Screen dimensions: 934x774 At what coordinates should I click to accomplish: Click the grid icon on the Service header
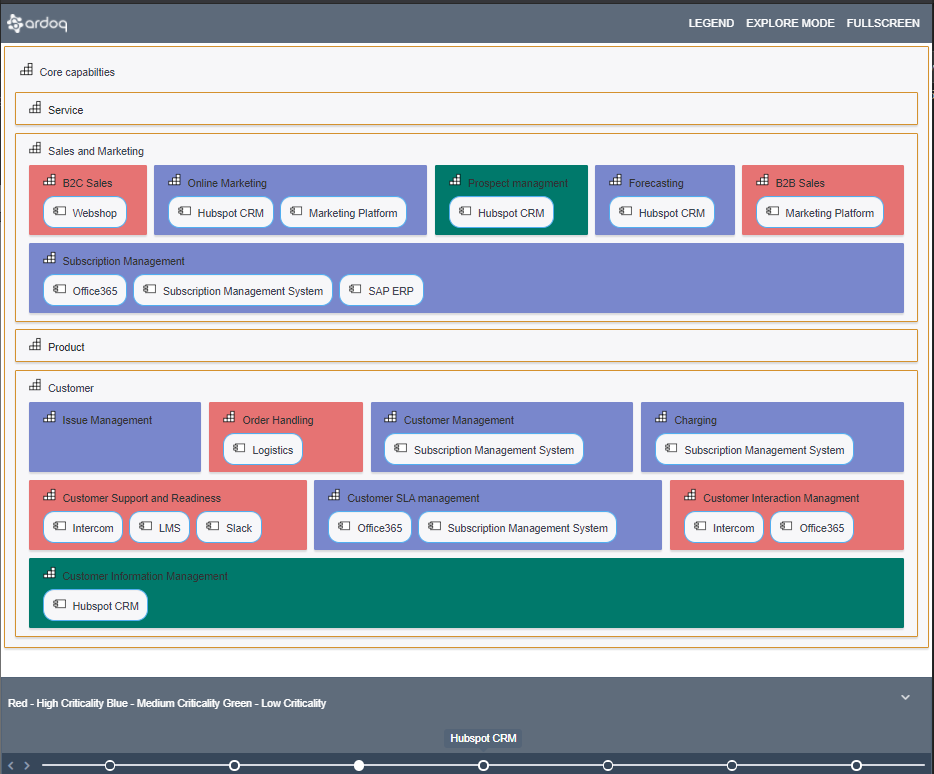35,107
